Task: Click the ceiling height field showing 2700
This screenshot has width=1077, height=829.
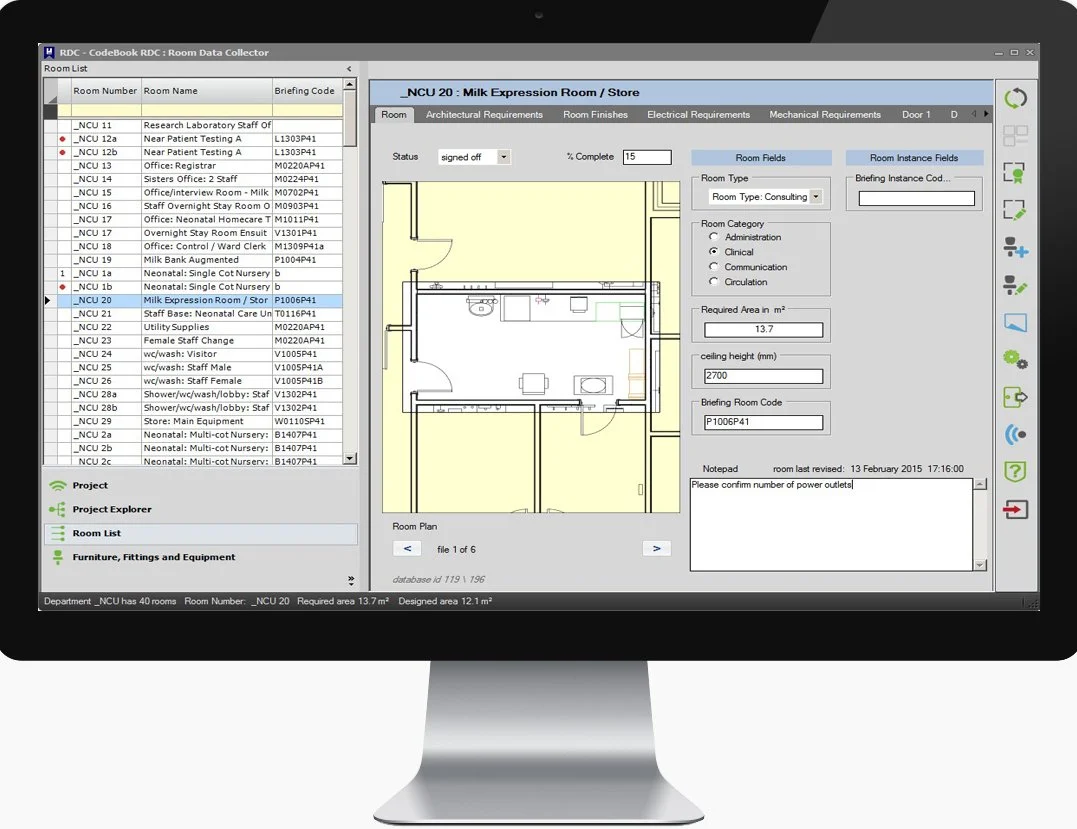Action: pyautogui.click(x=764, y=376)
